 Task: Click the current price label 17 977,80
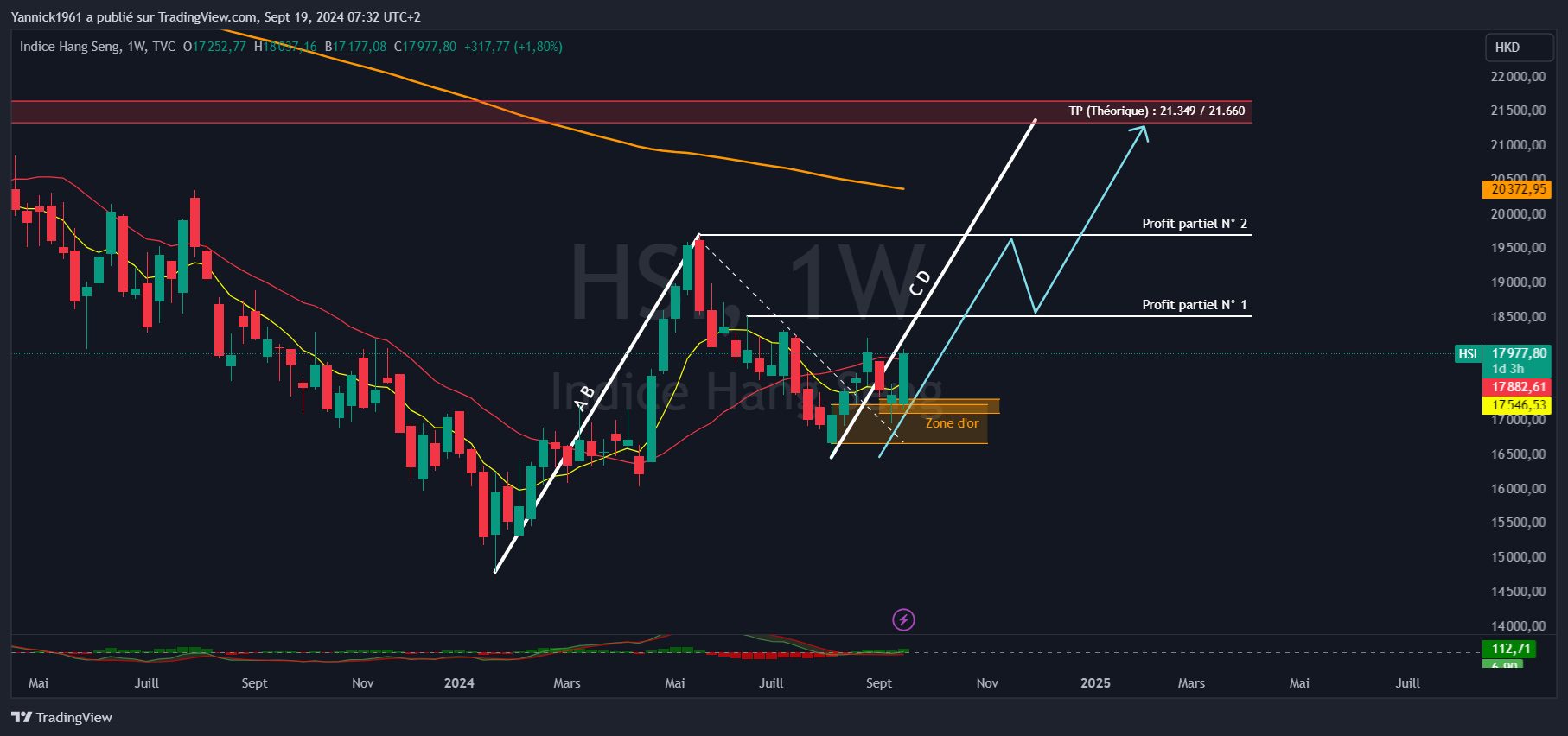click(x=1519, y=353)
